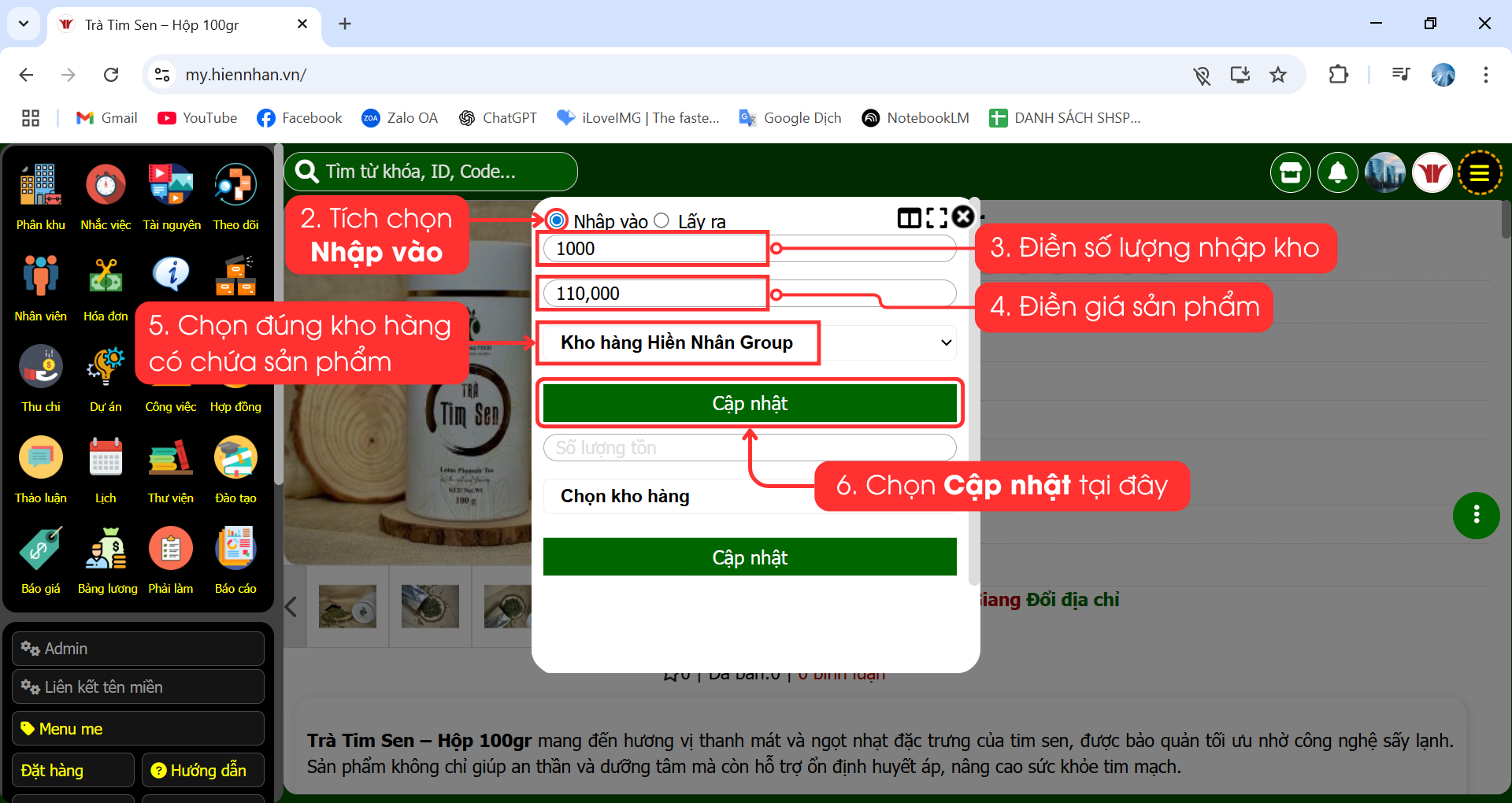
Task: Open the Theo dõi tracking icon
Action: (x=235, y=186)
